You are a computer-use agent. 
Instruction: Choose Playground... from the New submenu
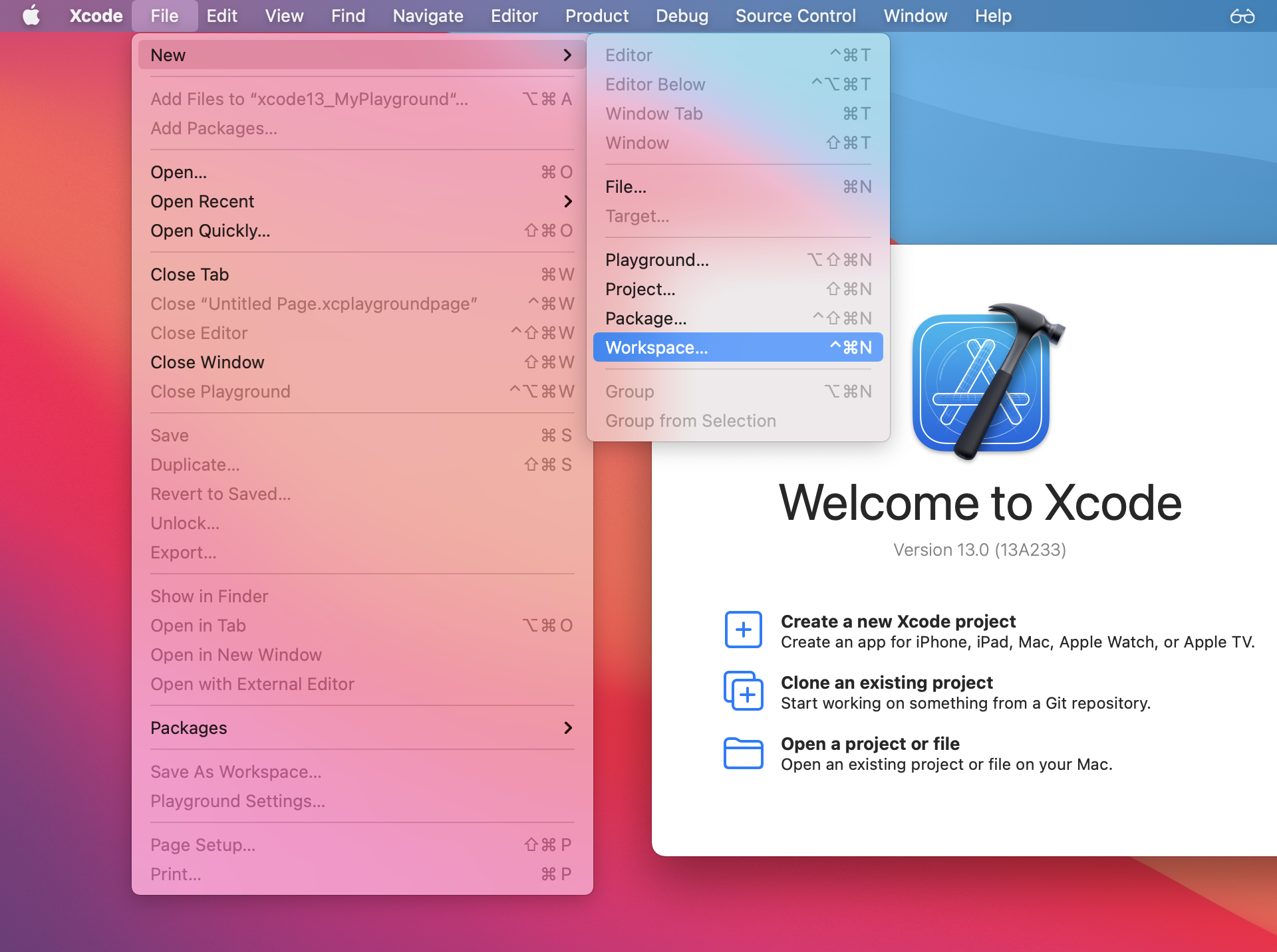click(x=738, y=260)
